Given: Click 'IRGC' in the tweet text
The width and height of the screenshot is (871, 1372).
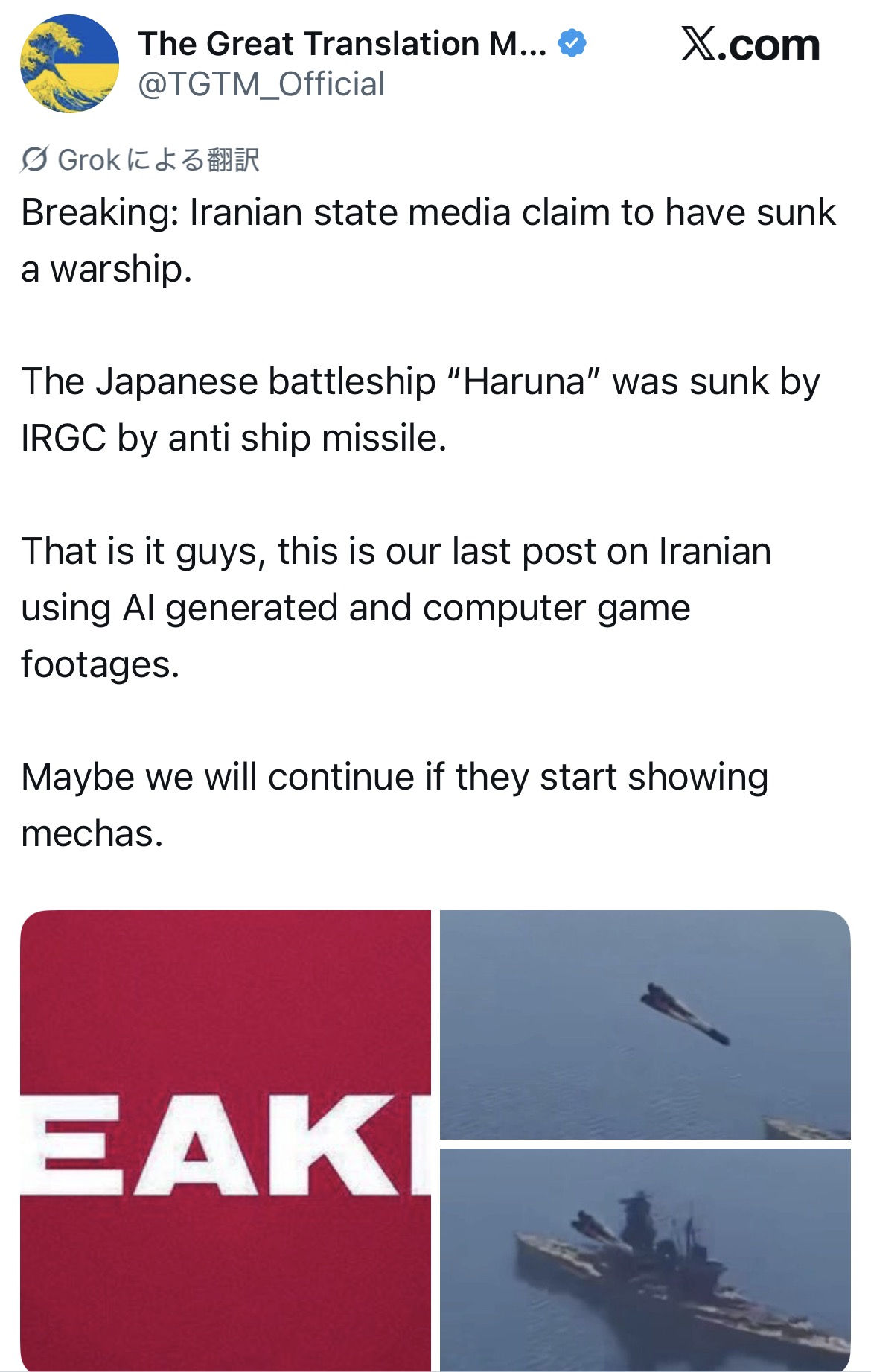Looking at the screenshot, I should tap(63, 438).
